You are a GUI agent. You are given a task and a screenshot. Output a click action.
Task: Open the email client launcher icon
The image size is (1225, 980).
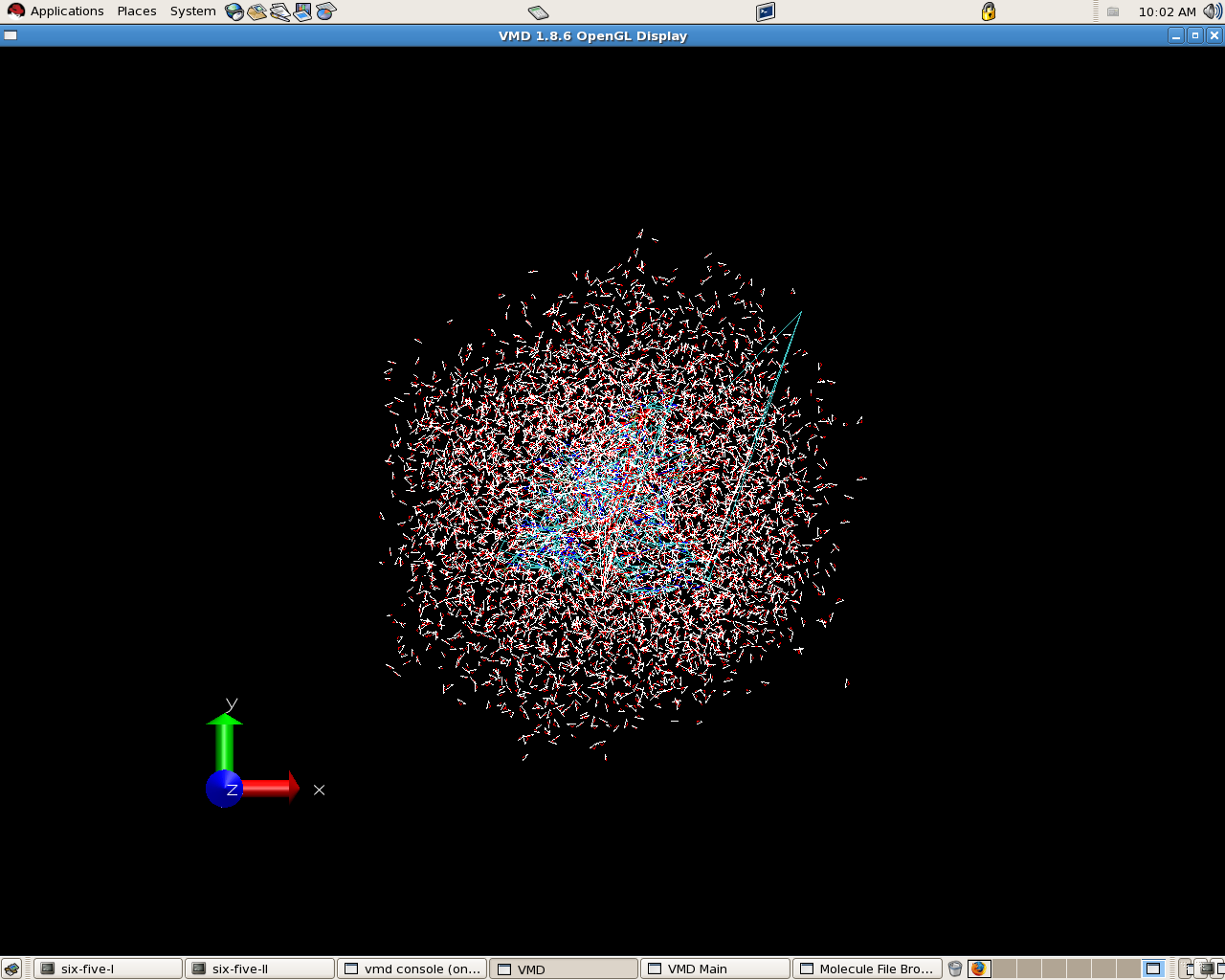pyautogui.click(x=256, y=11)
